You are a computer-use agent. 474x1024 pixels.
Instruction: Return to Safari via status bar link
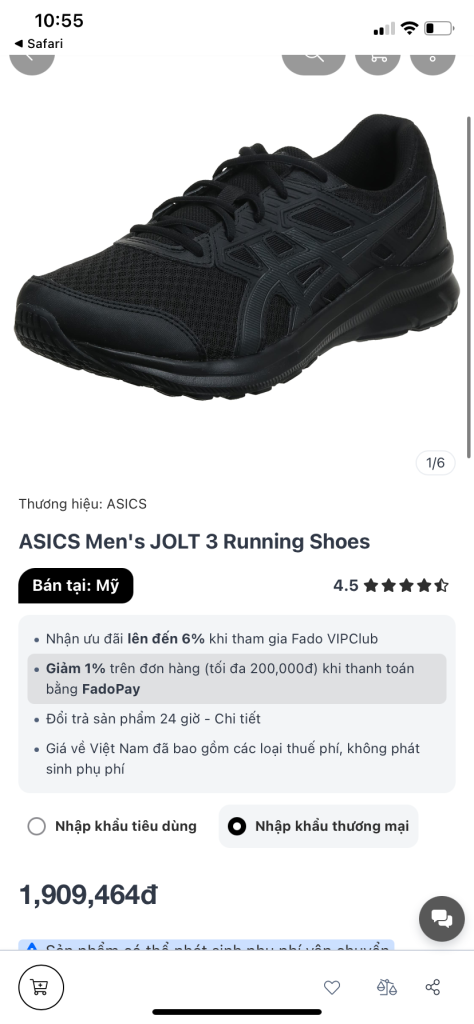[39, 44]
